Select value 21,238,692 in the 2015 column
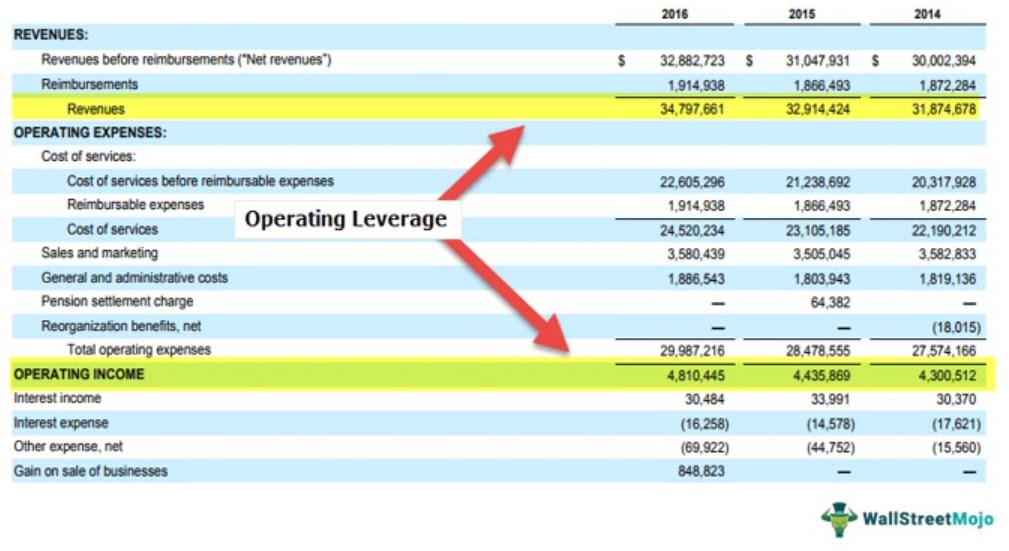Screen dimensions: 1009x551 click(x=817, y=182)
